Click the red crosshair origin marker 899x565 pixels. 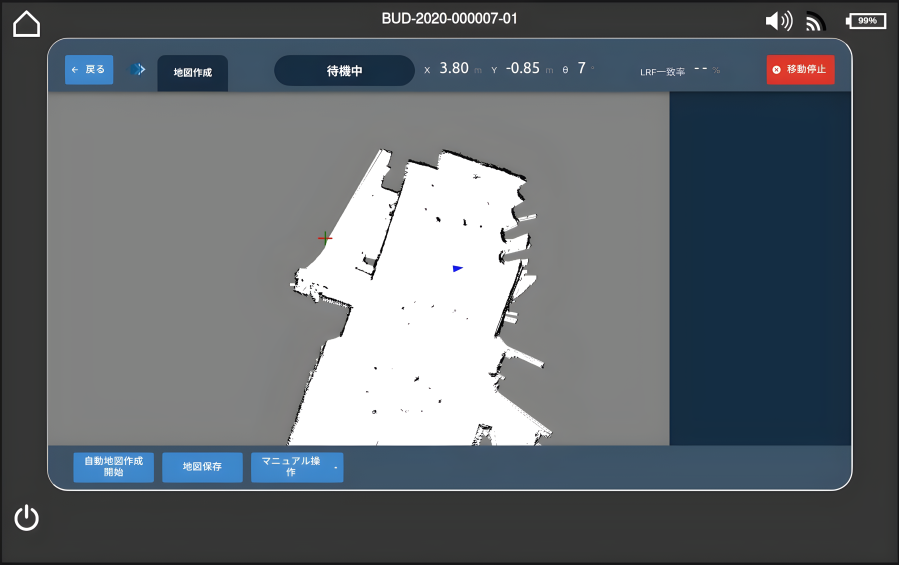(324, 238)
